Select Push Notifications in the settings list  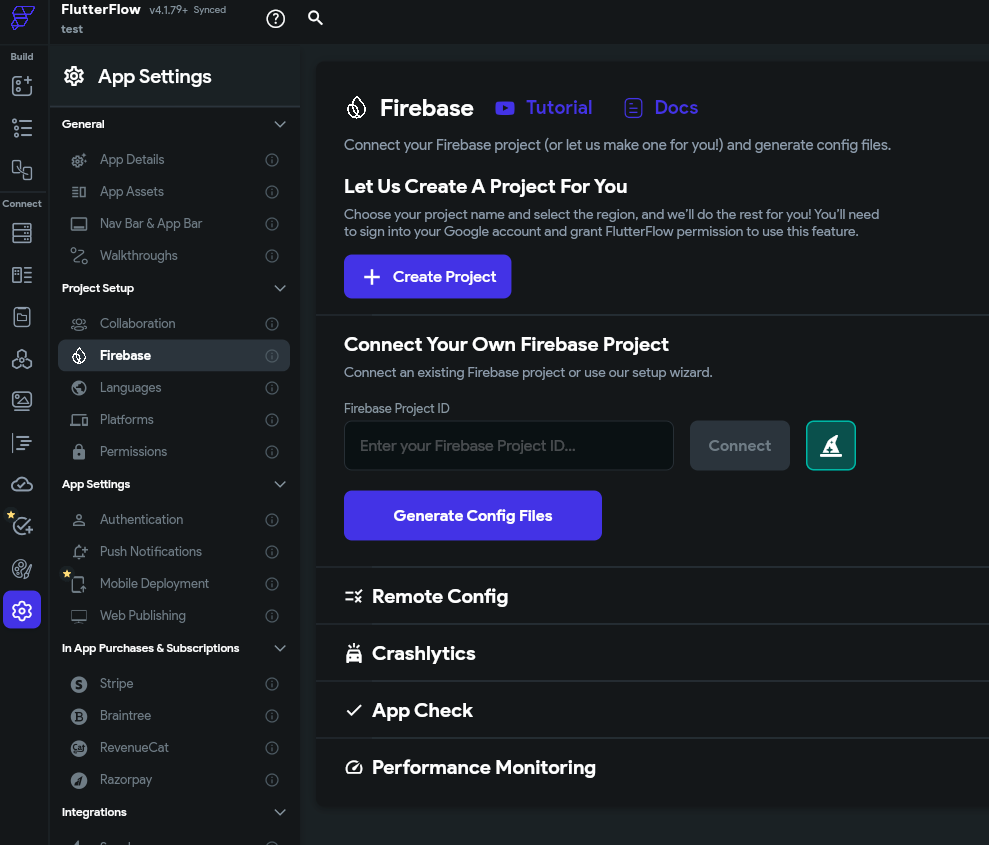150,552
